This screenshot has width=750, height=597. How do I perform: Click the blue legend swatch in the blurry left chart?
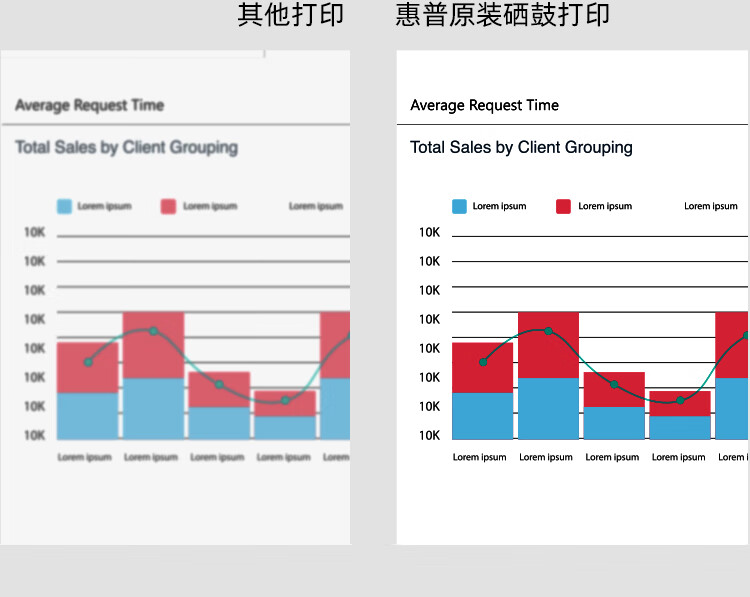coord(64,206)
